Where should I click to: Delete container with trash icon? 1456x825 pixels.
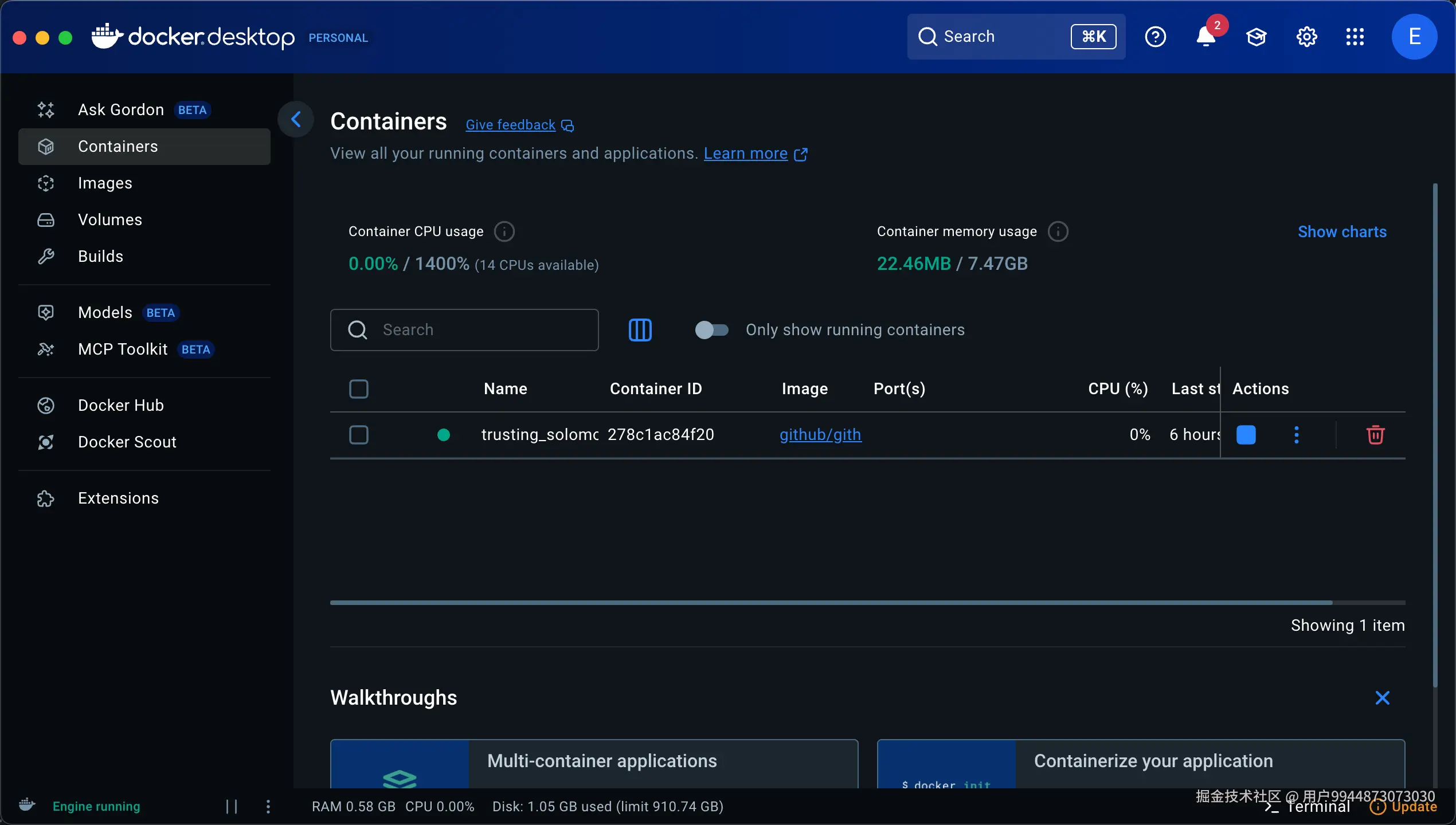point(1375,435)
